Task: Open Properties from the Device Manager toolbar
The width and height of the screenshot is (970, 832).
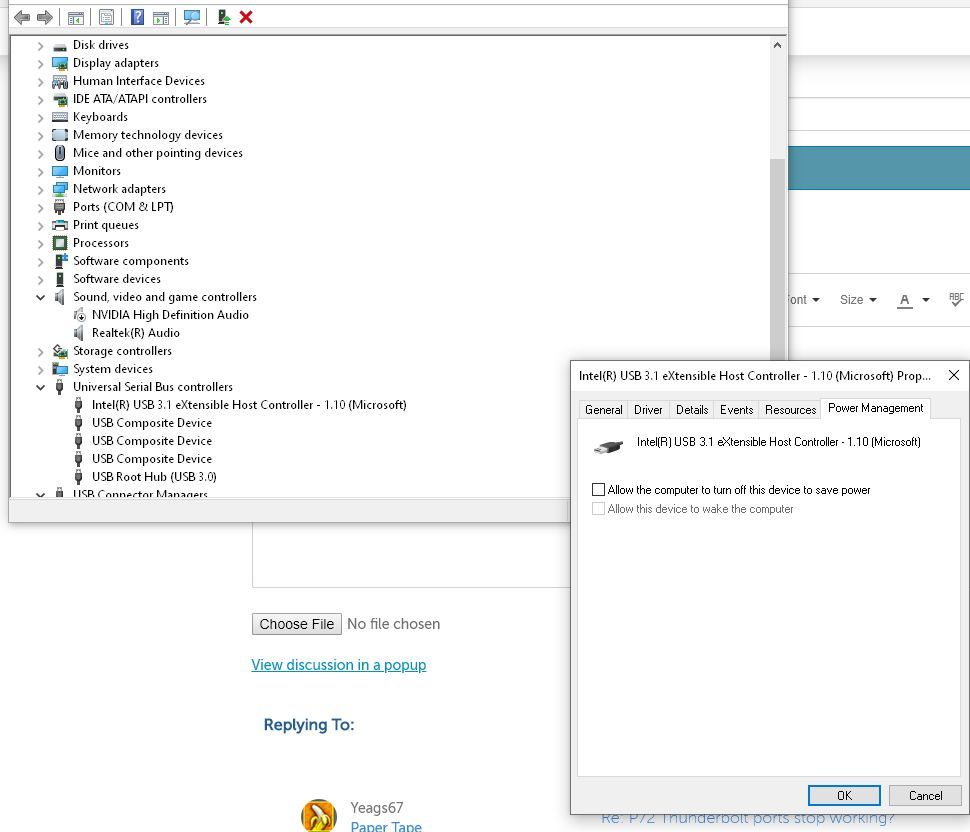Action: [x=106, y=17]
